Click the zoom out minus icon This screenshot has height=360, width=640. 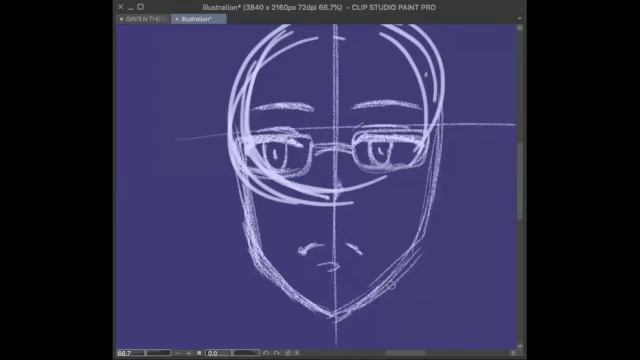click(x=178, y=353)
